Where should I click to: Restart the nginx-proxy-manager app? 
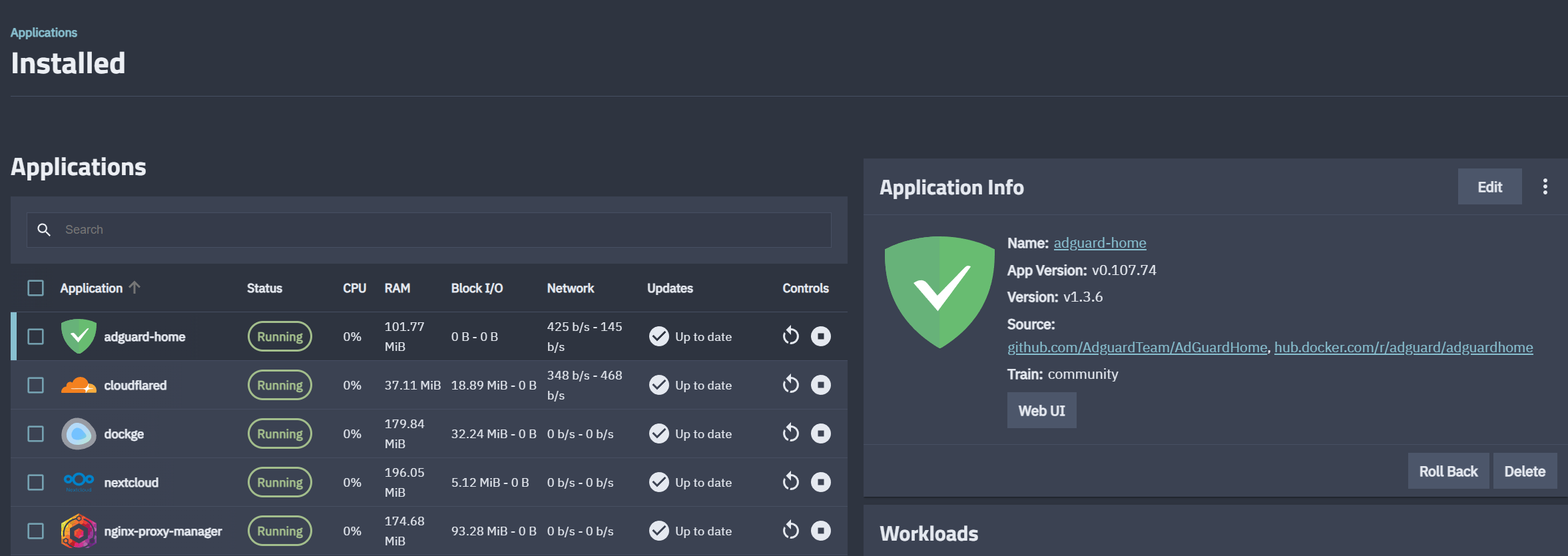[790, 530]
